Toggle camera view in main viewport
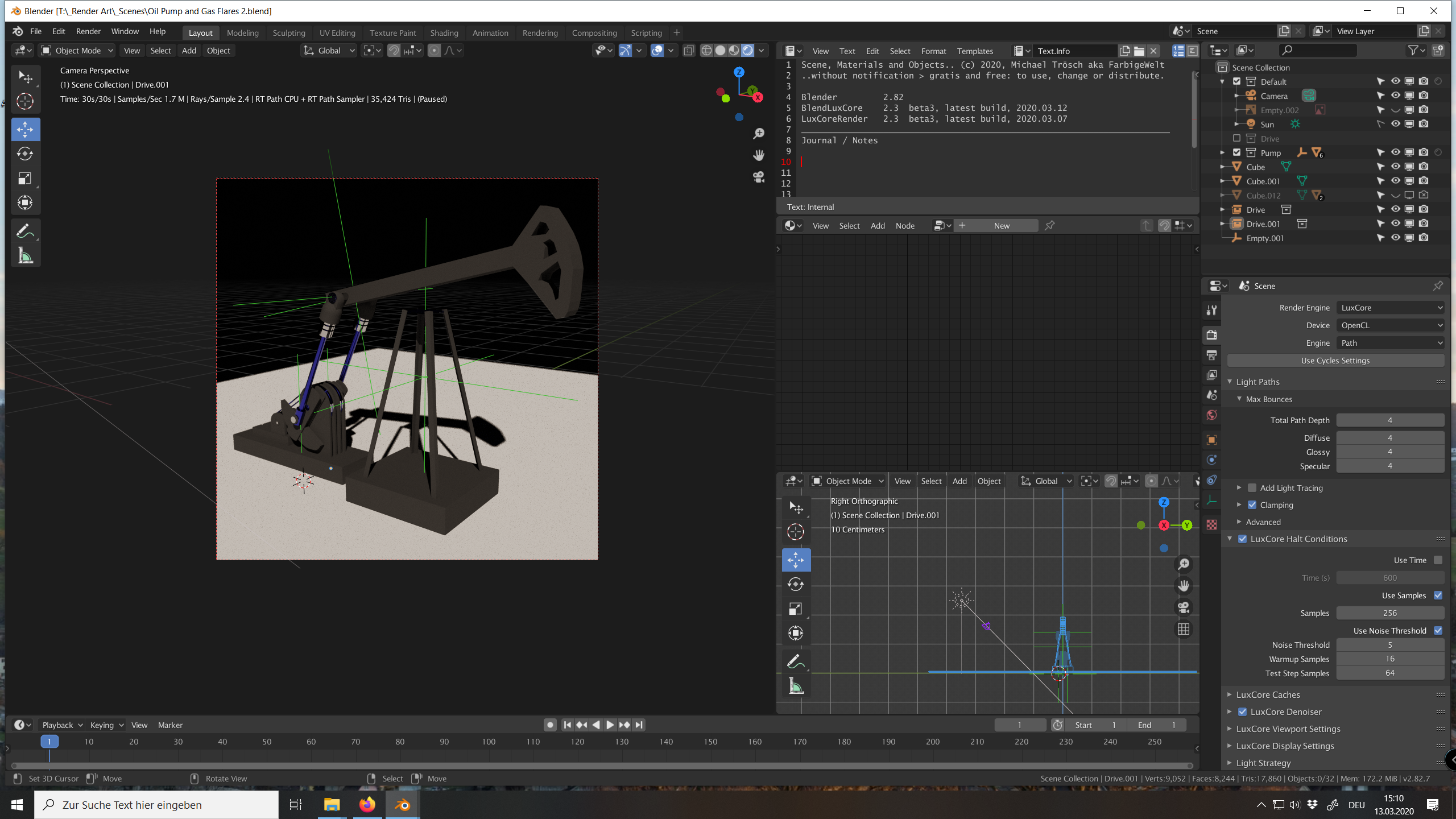 pyautogui.click(x=759, y=177)
